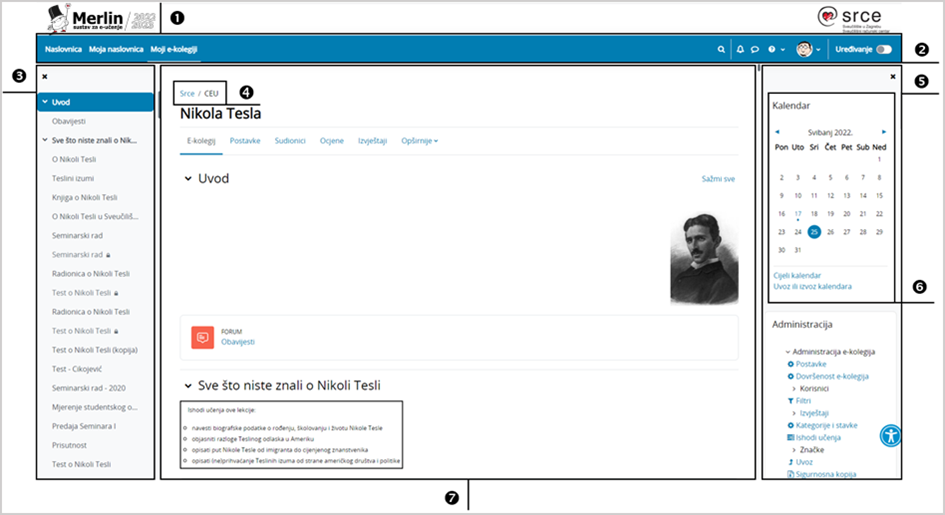The image size is (945, 515).
Task: Click the Forum Obavijesti activity icon
Action: [202, 337]
